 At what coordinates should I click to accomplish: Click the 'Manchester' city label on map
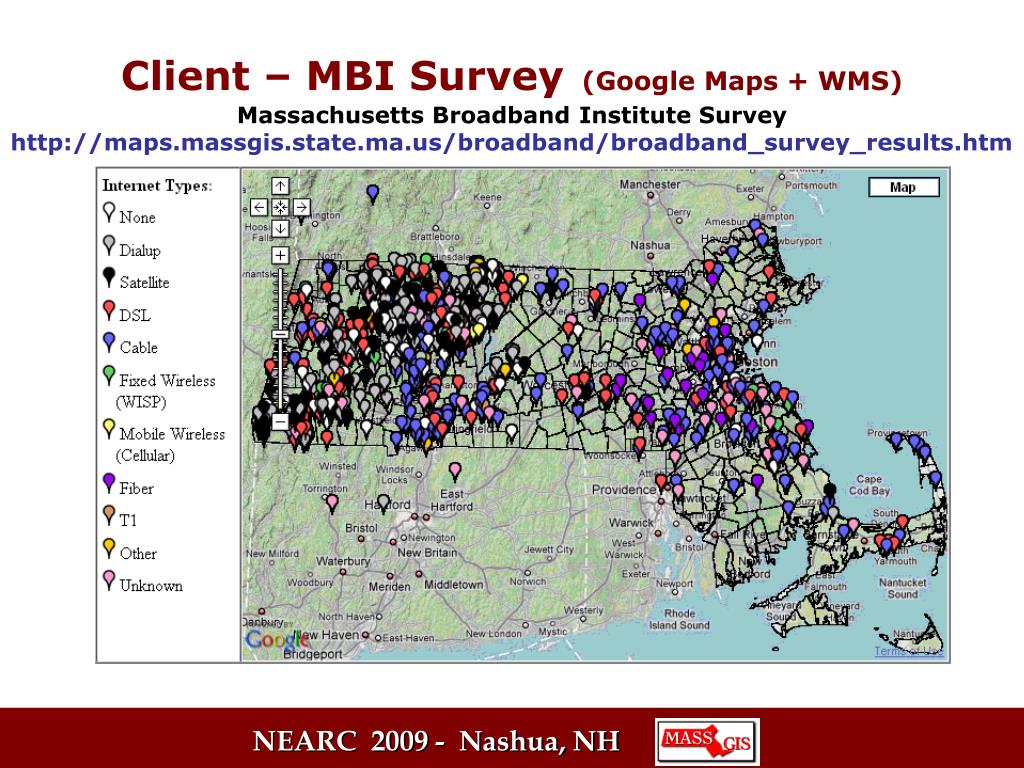pos(650,185)
